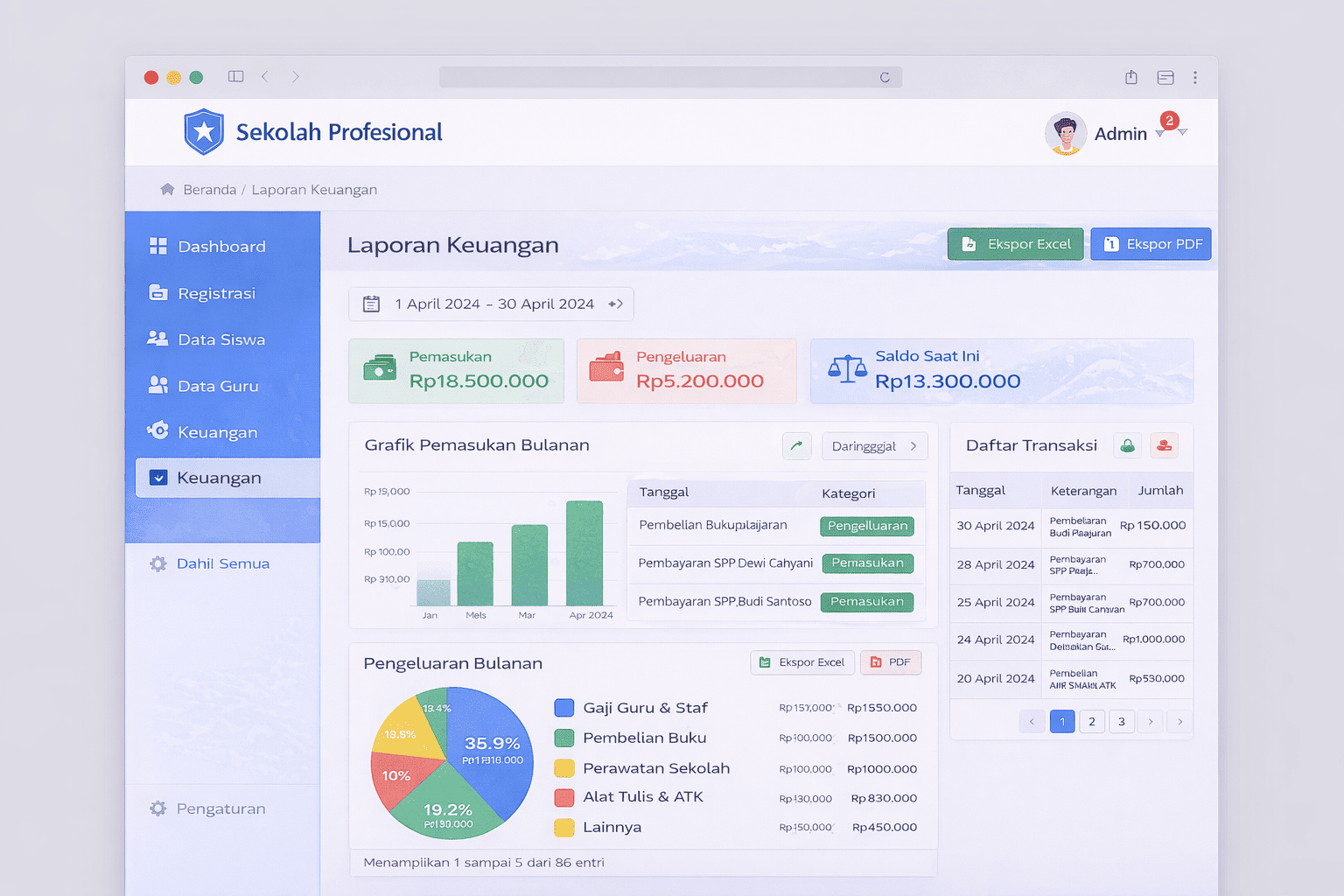Click the green icon beside Daftar Transaksi
This screenshot has width=1344, height=896.
coord(1127,445)
